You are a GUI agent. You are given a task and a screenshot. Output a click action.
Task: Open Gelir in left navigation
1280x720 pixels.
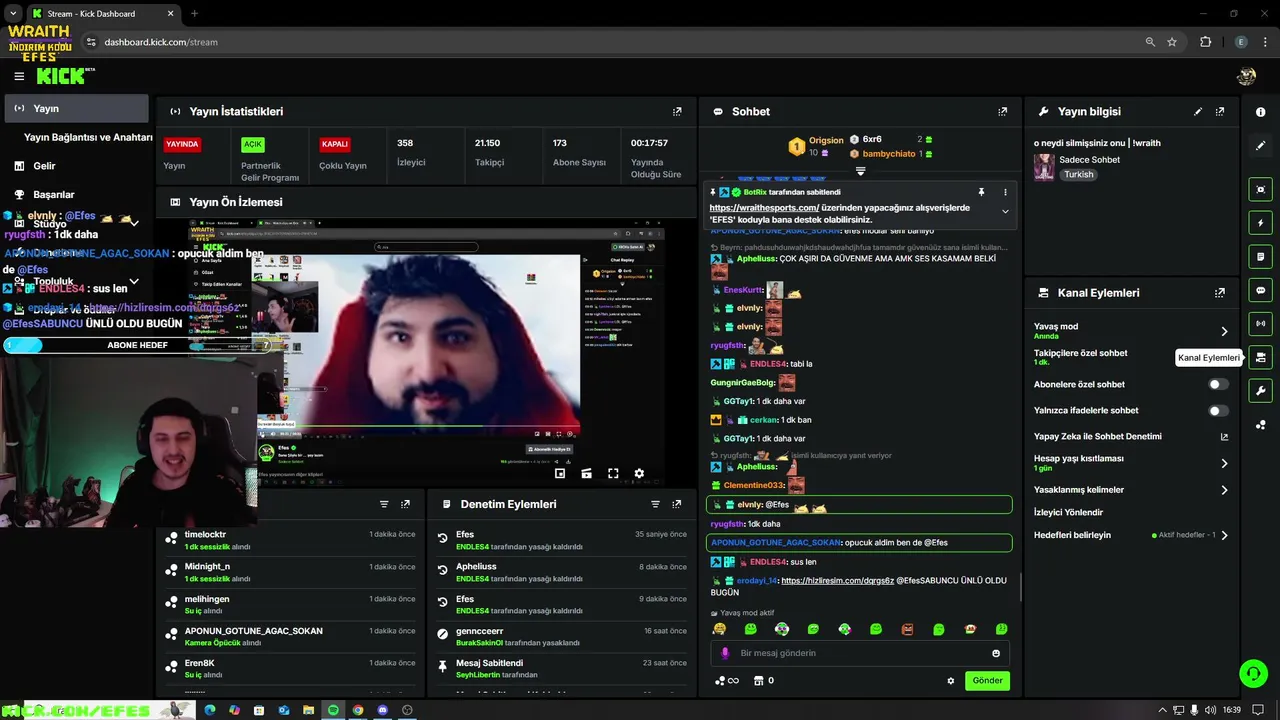tap(44, 166)
